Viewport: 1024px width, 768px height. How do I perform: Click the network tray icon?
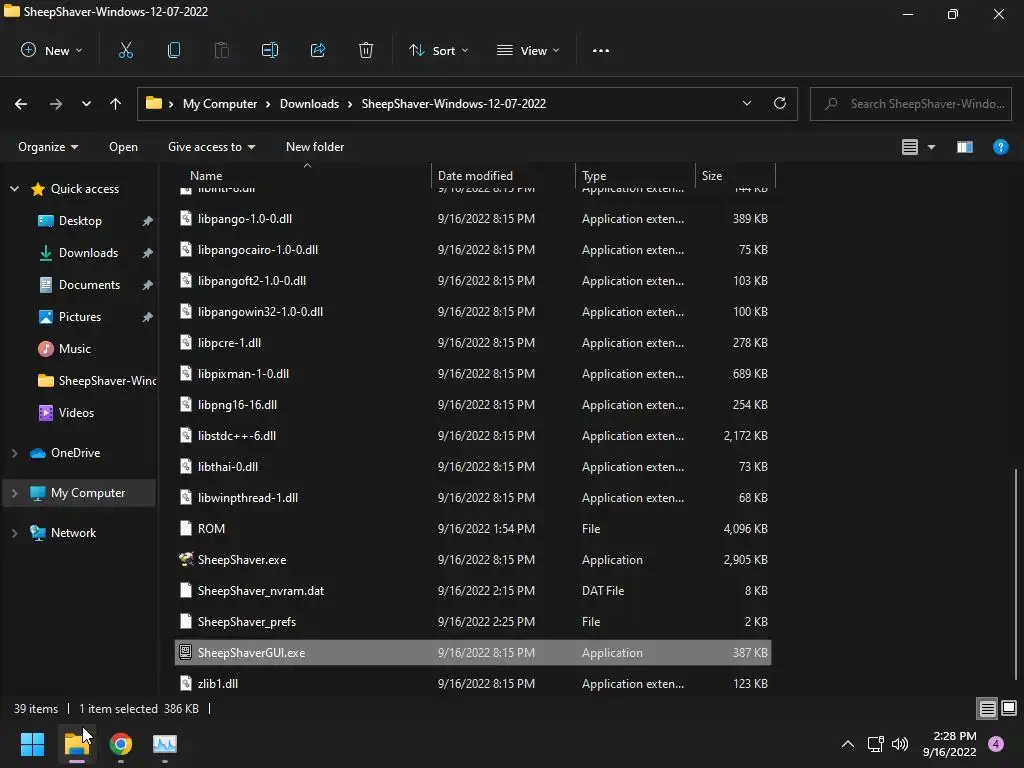point(875,744)
